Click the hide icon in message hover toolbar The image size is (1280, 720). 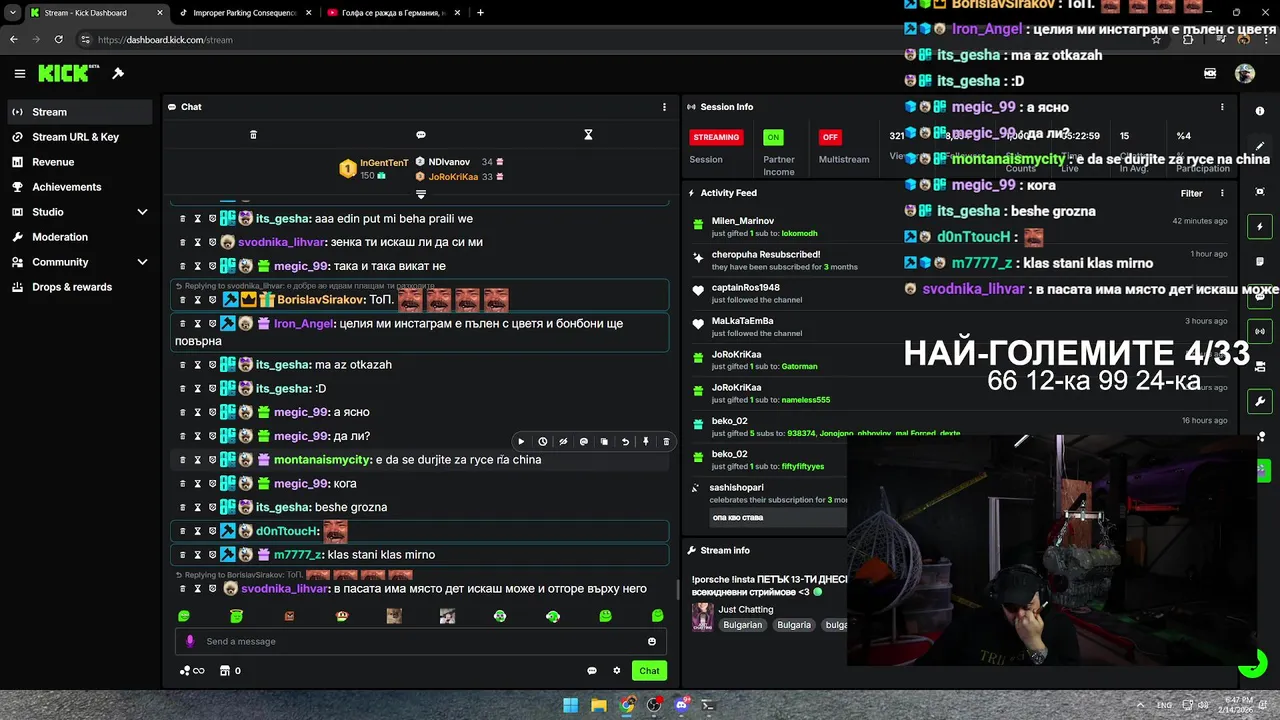pyautogui.click(x=563, y=441)
